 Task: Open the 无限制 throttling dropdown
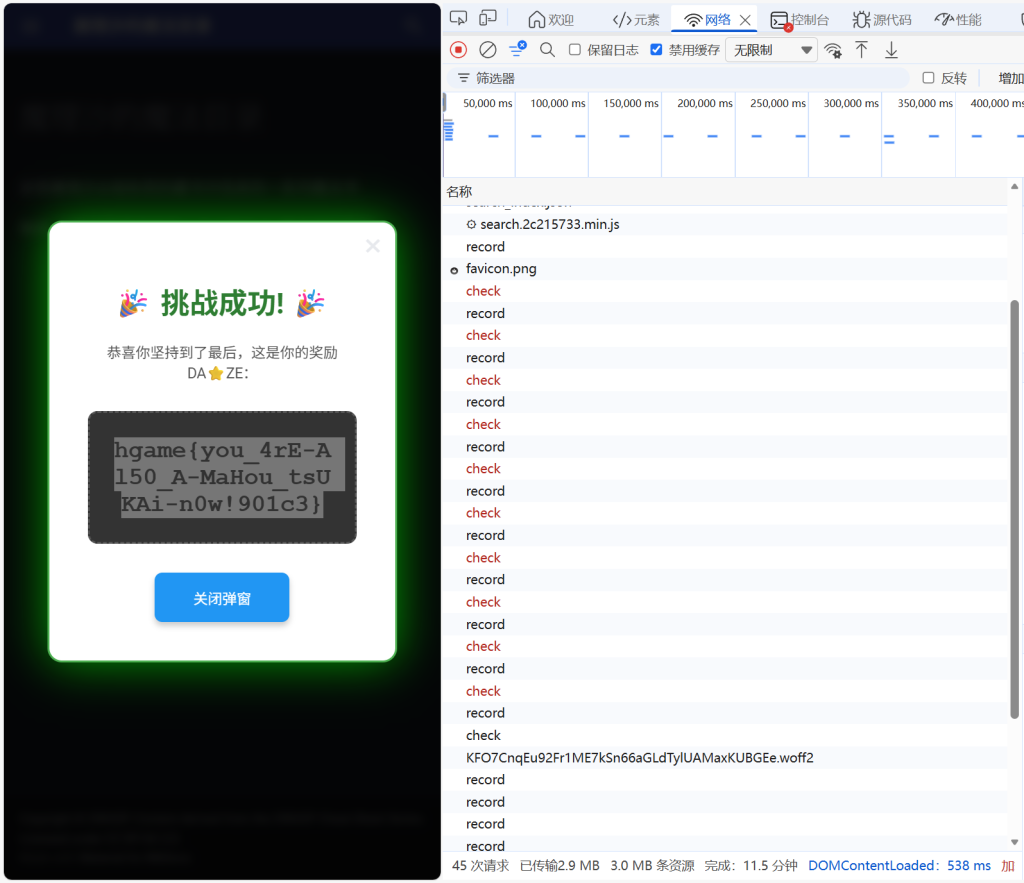[x=774, y=50]
